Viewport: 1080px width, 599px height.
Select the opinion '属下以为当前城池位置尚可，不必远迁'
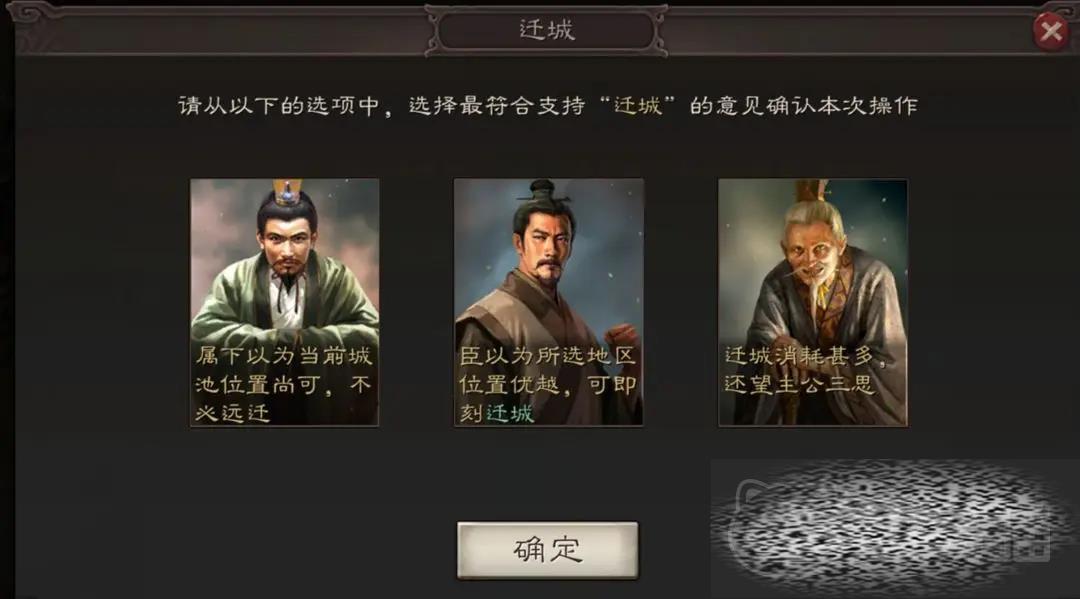pyautogui.click(x=283, y=384)
